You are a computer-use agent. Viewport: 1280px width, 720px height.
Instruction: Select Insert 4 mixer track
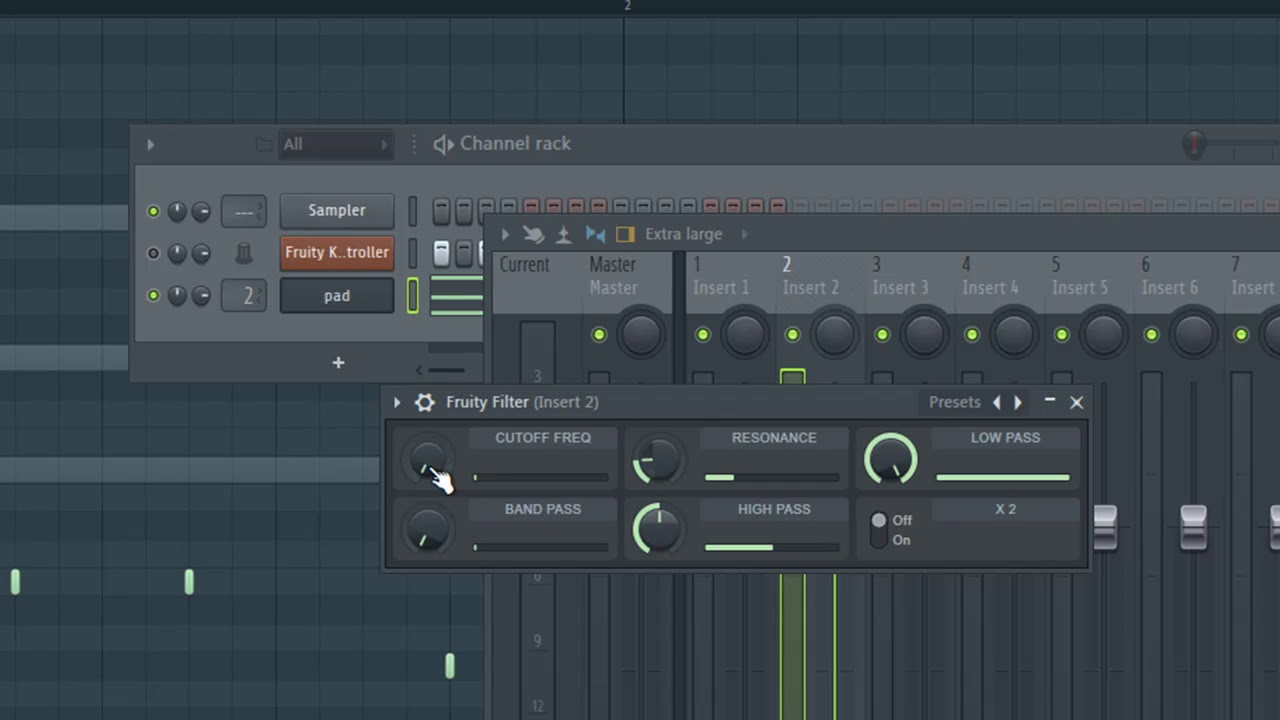(990, 276)
